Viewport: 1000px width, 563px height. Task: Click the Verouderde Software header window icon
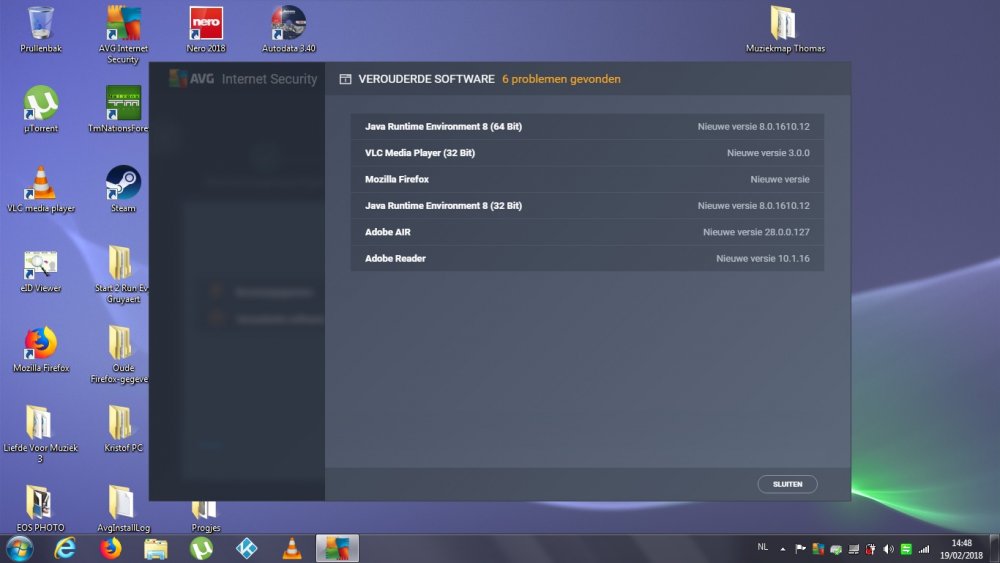(345, 79)
